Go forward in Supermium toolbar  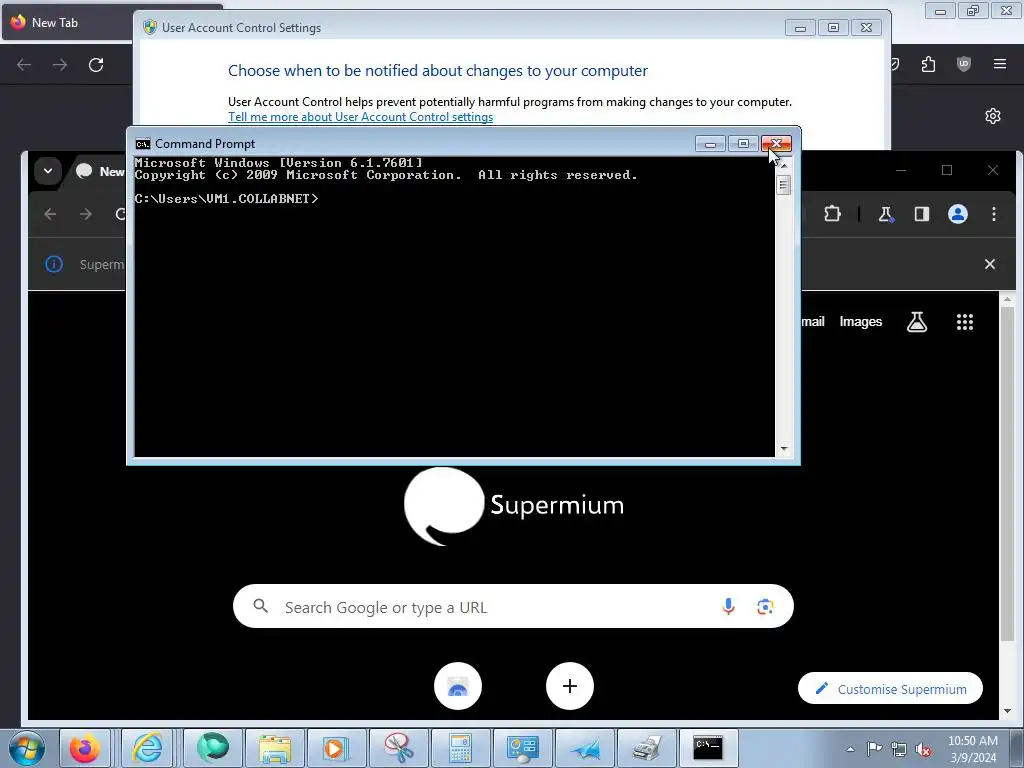click(86, 214)
